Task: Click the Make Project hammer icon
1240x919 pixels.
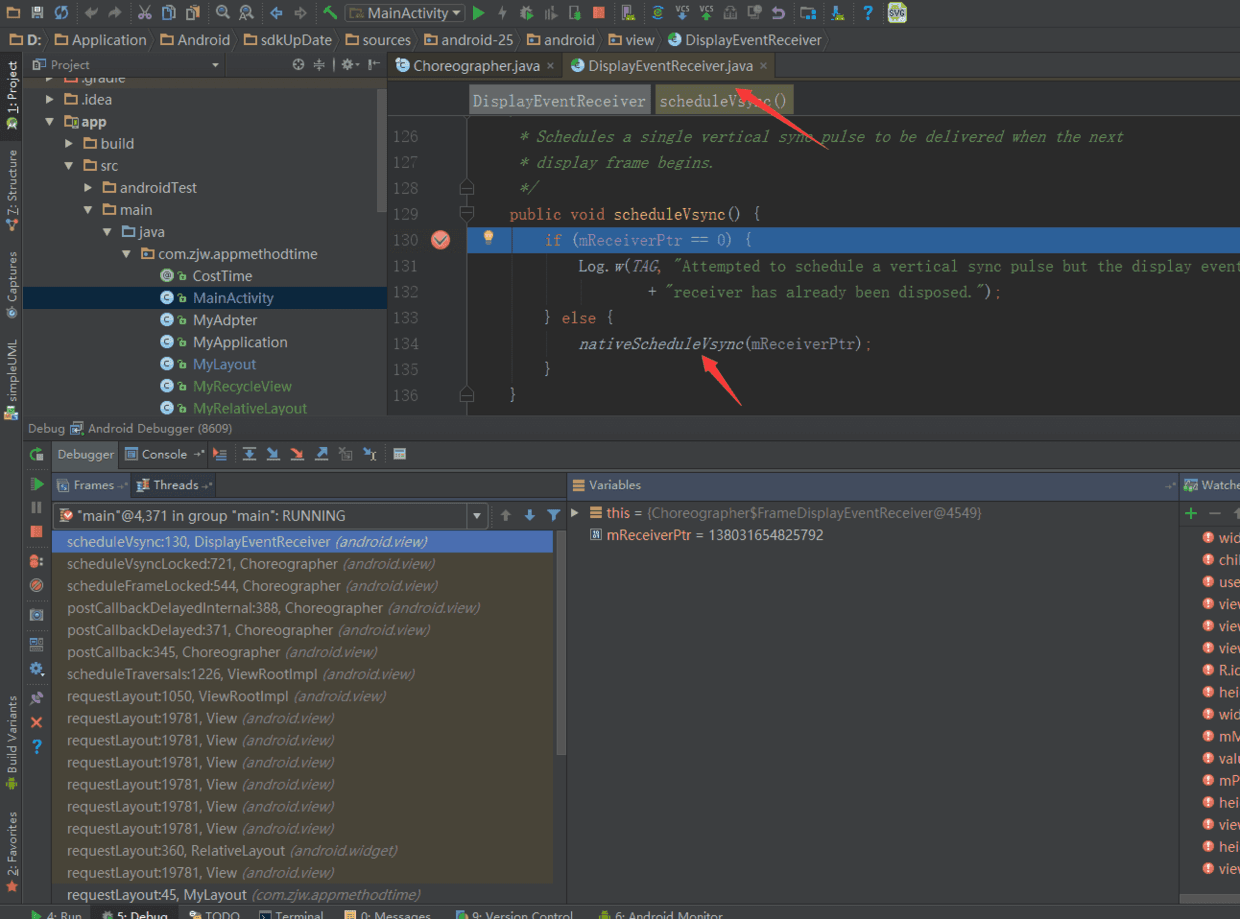Action: point(330,13)
